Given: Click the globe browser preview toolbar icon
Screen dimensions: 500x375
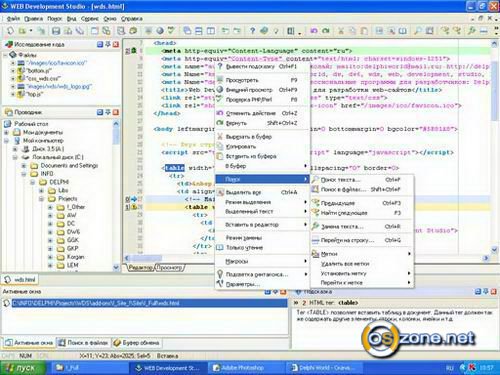Looking at the screenshot, I should coord(160,31).
